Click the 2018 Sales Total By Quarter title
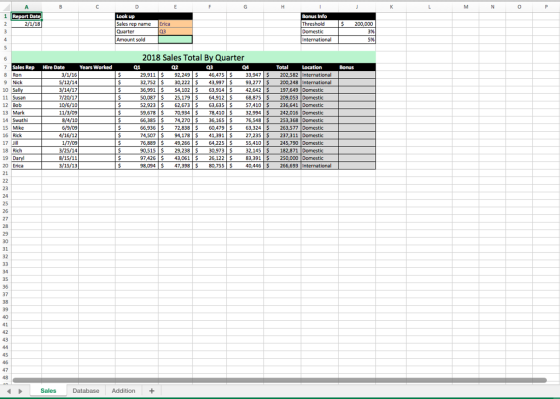 (x=193, y=58)
